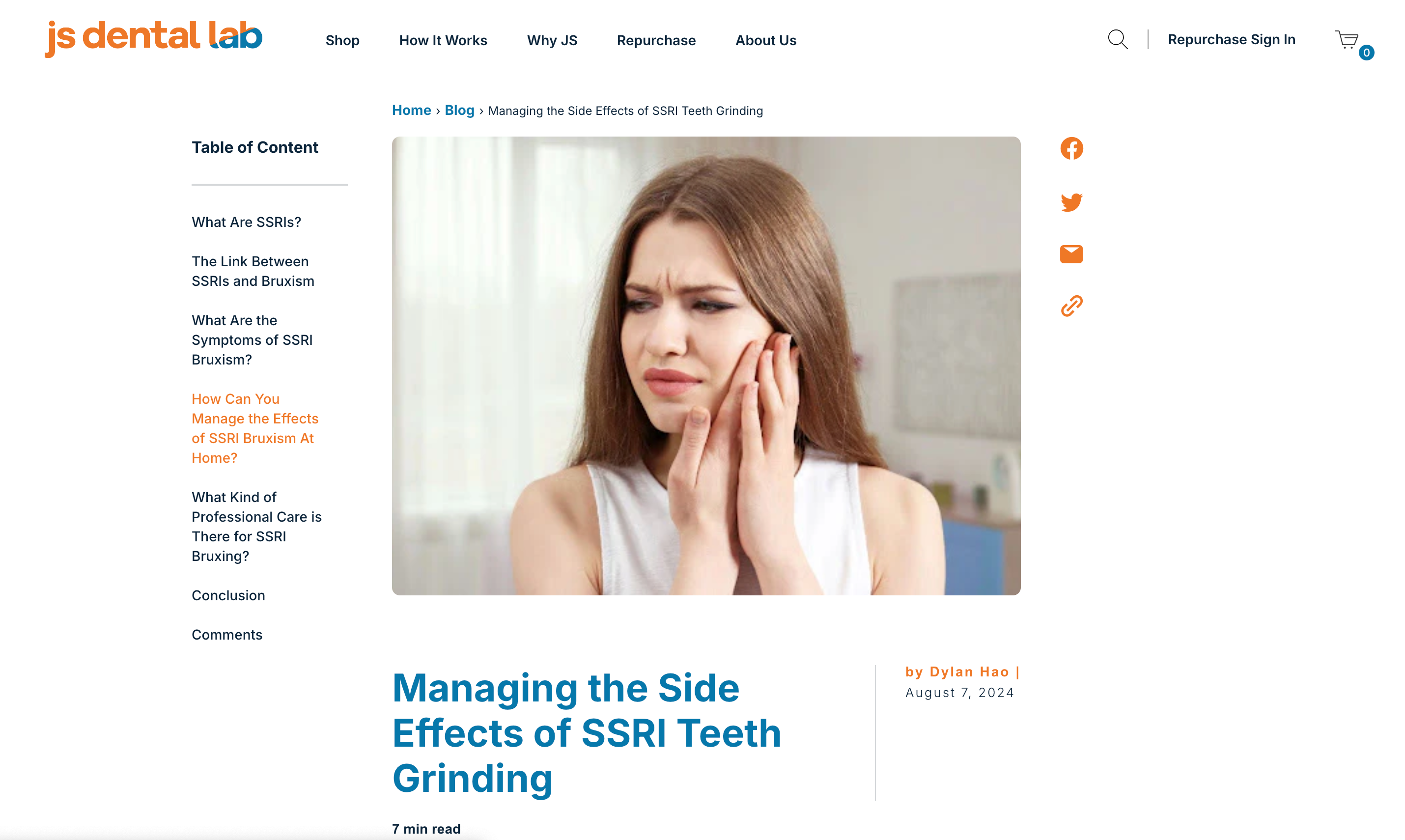This screenshot has width=1405, height=840.
Task: Jump to What Are SSRIs? section
Action: (x=246, y=222)
